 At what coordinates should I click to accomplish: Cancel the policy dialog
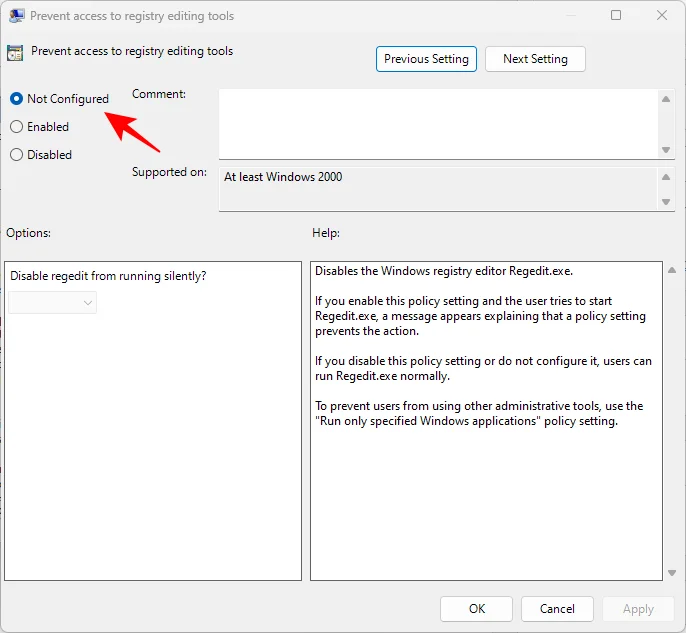[x=557, y=609]
